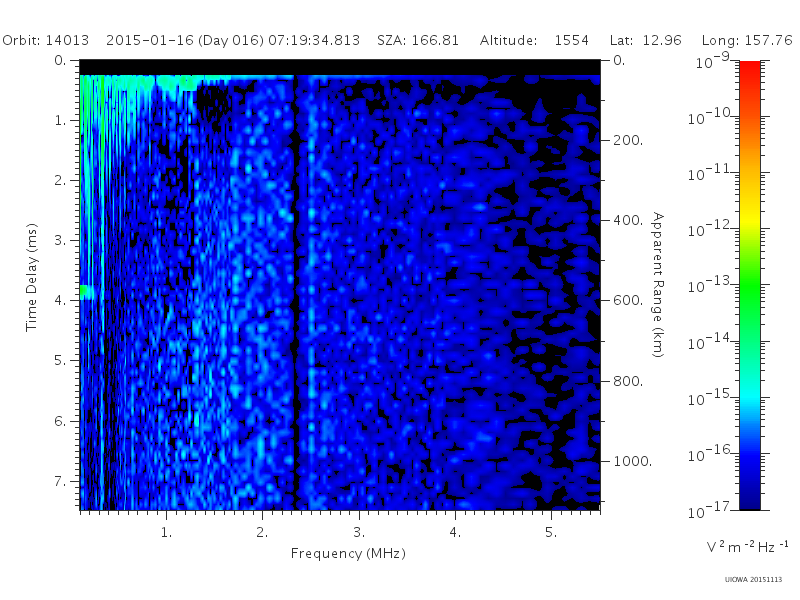Screen dimensions: 800x600
Task: Click the 1. tick on frequency axis
Action: click(166, 532)
